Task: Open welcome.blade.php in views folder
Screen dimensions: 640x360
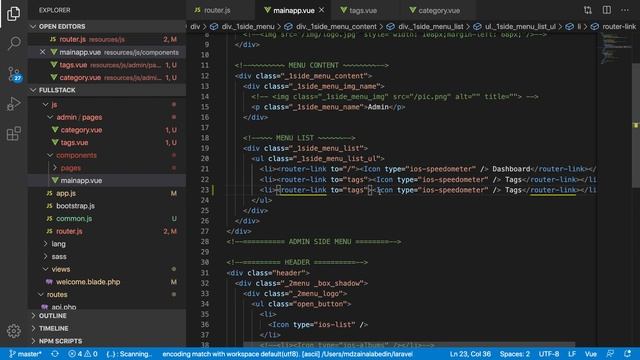Action: tap(107, 282)
